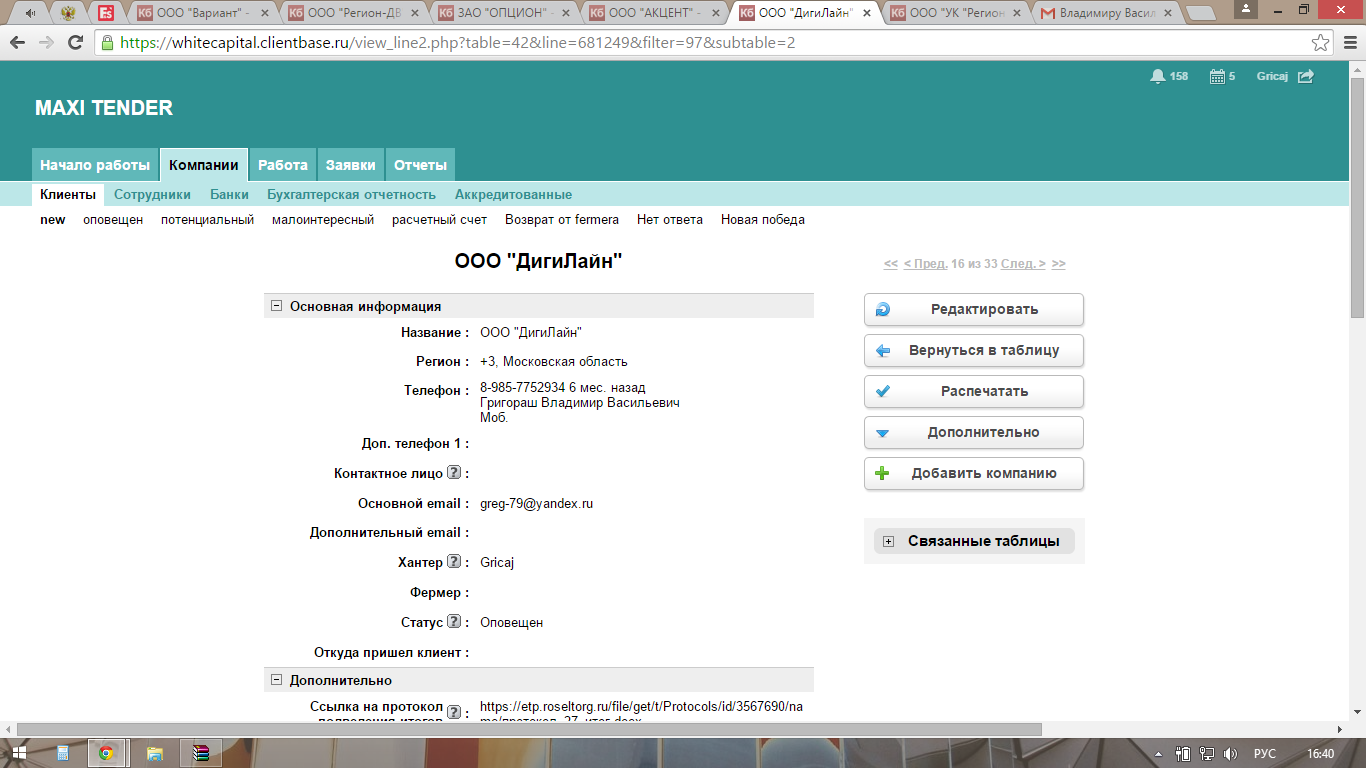Open File Explorer from the taskbar
The height and width of the screenshot is (768, 1366).
pyautogui.click(x=155, y=753)
